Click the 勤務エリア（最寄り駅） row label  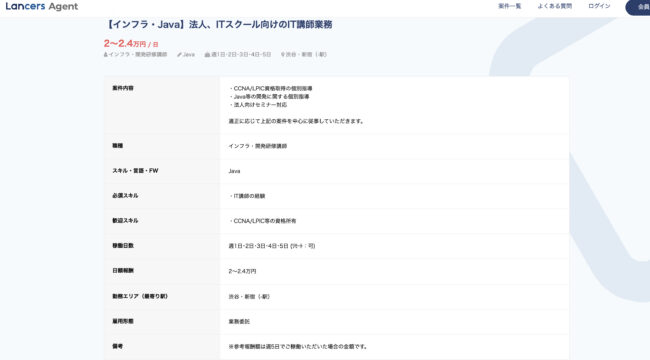140,296
